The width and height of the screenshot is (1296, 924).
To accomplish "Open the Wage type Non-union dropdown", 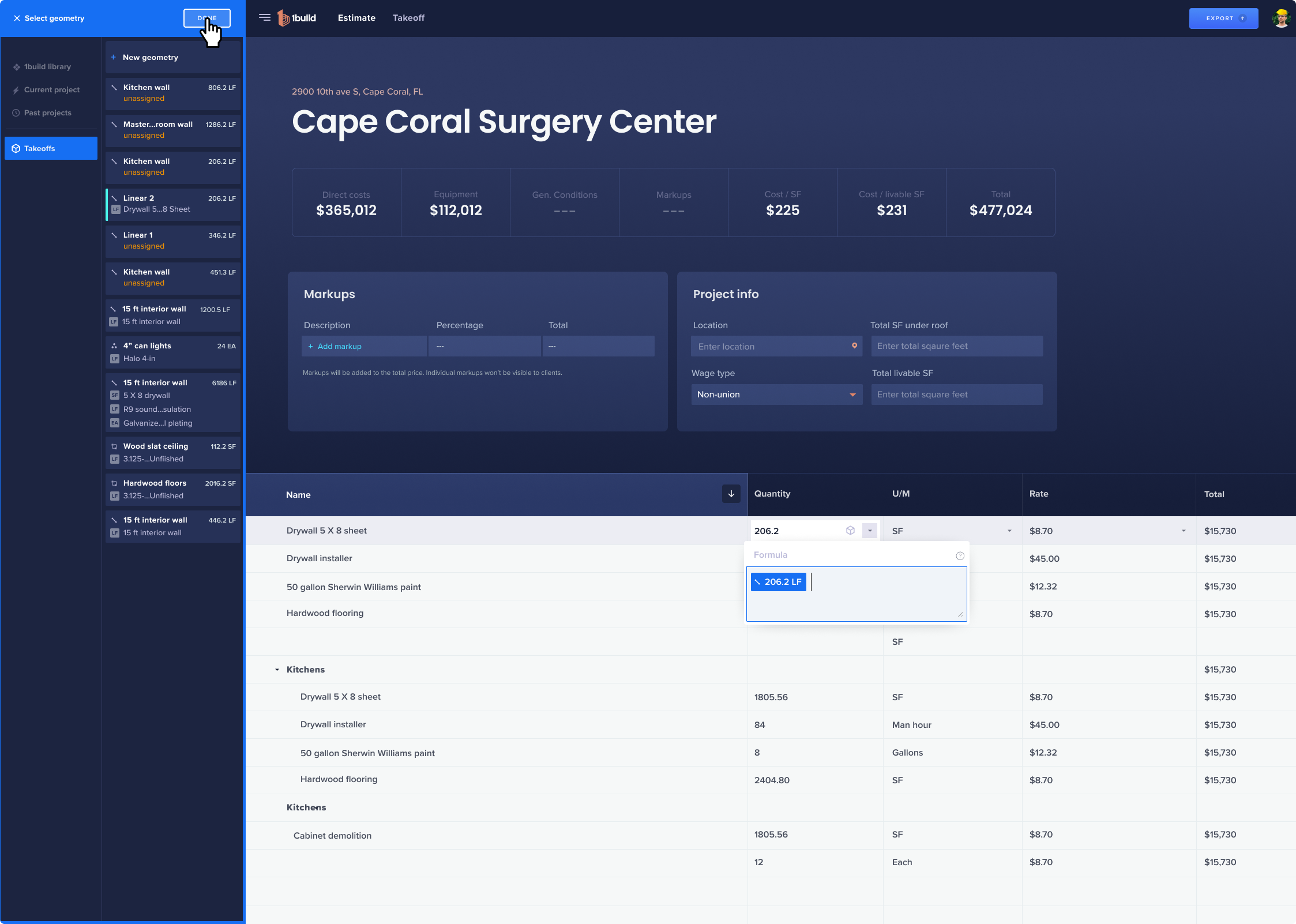I will click(776, 395).
